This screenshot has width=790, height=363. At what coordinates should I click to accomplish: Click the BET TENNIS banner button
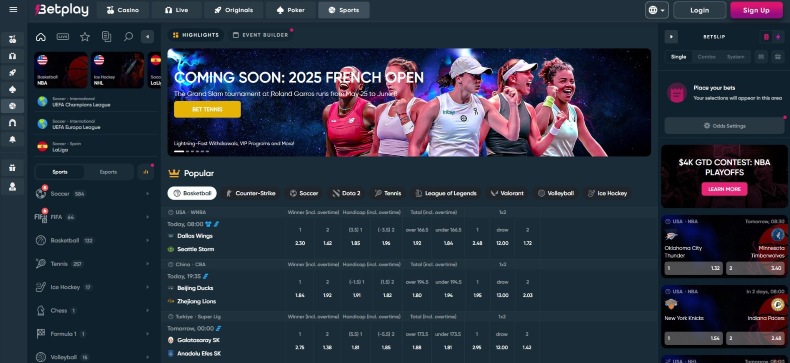[207, 109]
